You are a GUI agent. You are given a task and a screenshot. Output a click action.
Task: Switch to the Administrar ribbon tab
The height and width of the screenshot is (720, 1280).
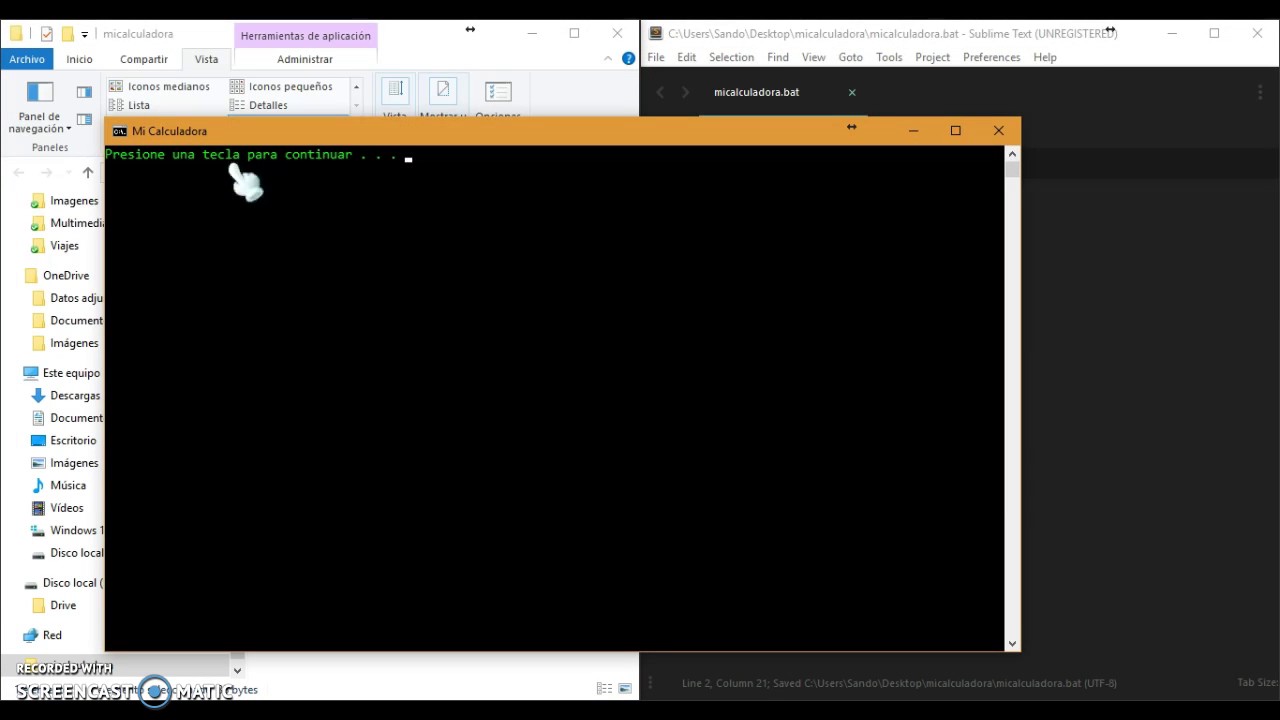pos(305,59)
